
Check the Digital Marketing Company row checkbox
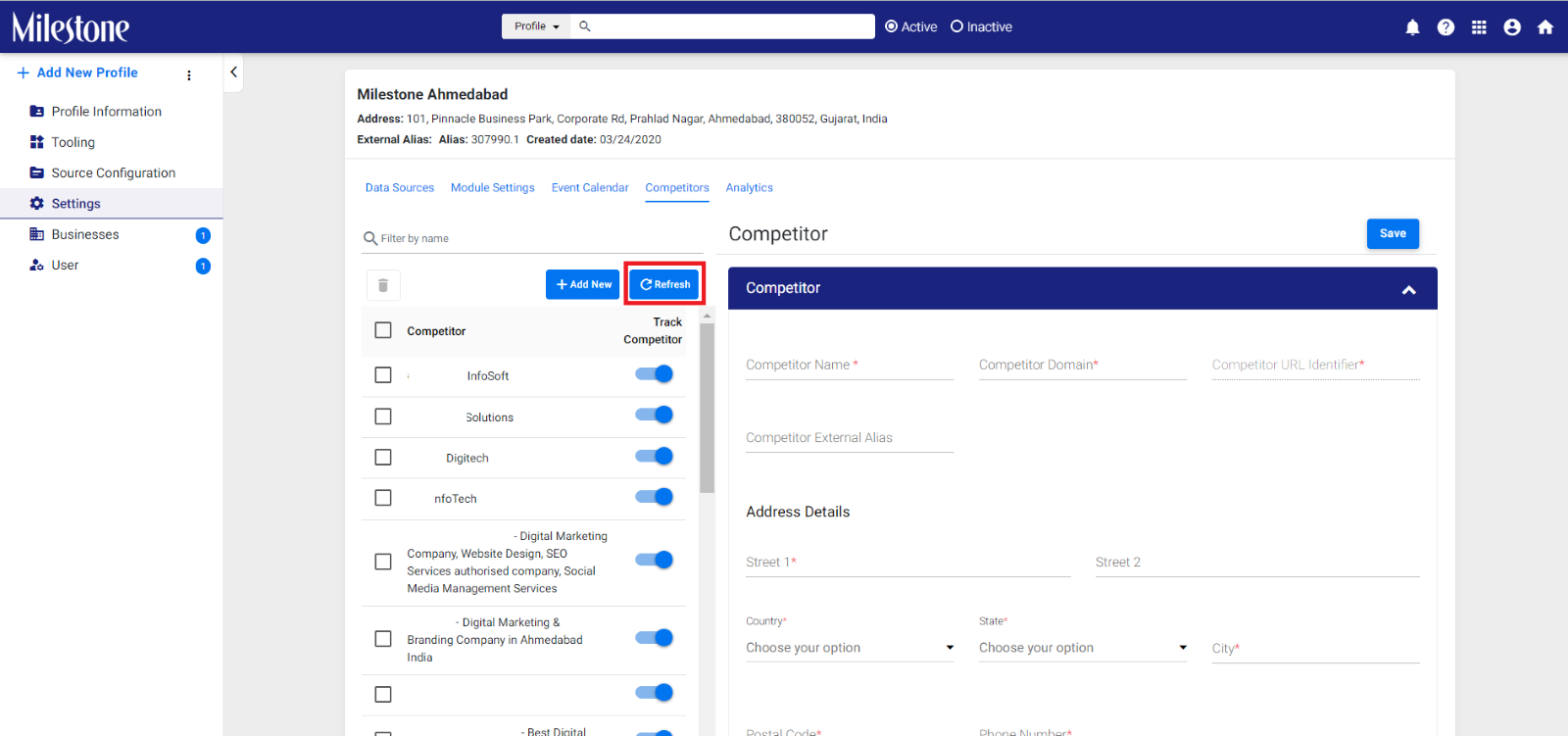coord(383,562)
